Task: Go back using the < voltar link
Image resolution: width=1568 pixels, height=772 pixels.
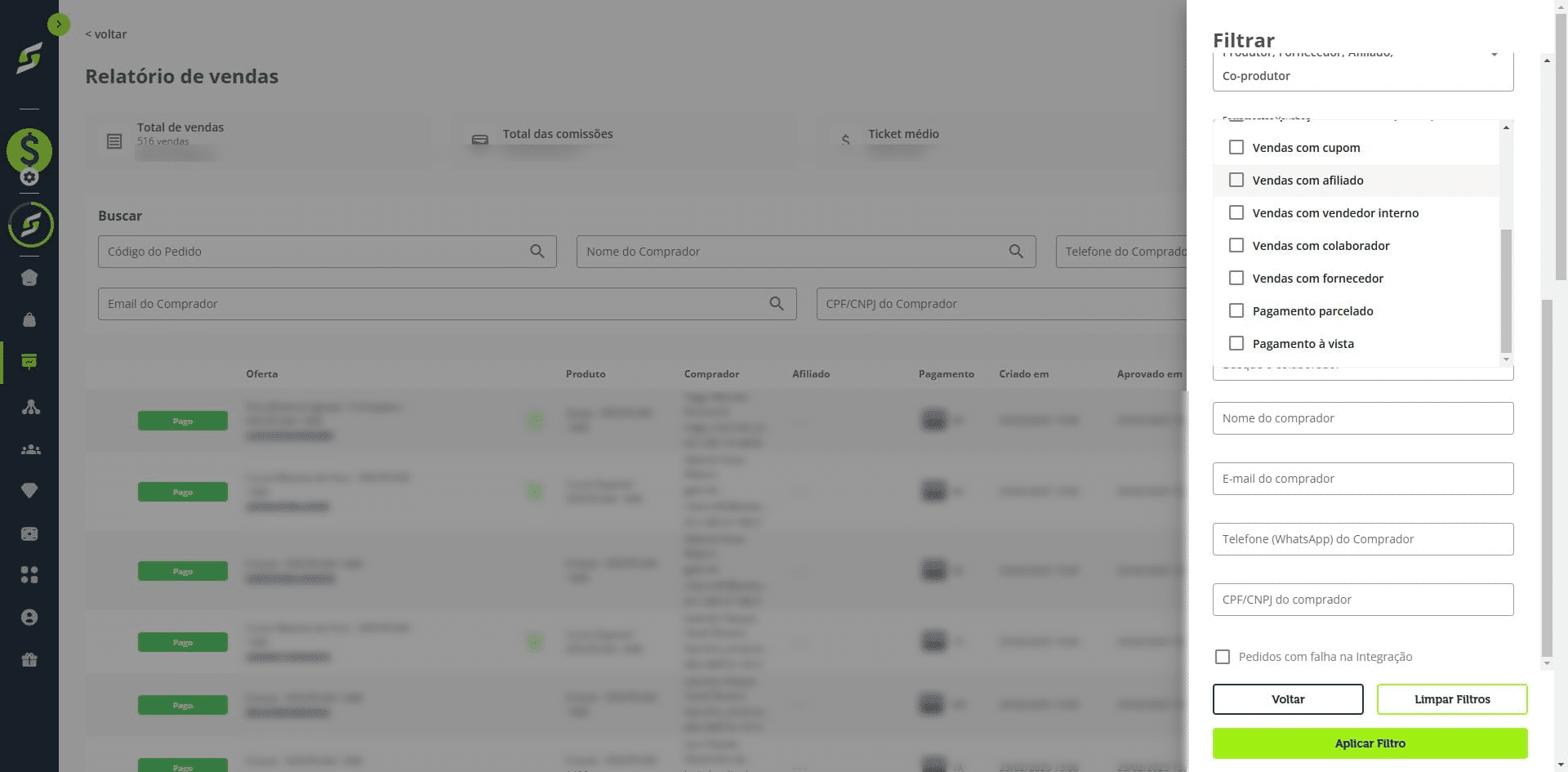Action: 106,34
